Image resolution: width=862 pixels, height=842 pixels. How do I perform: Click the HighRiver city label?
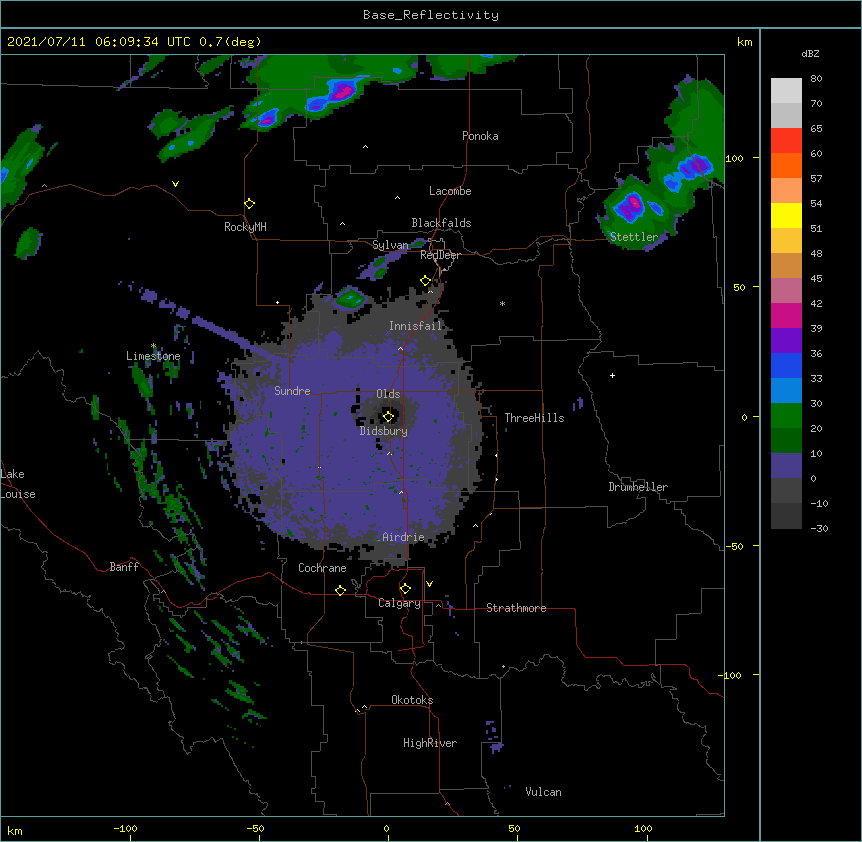tap(430, 743)
